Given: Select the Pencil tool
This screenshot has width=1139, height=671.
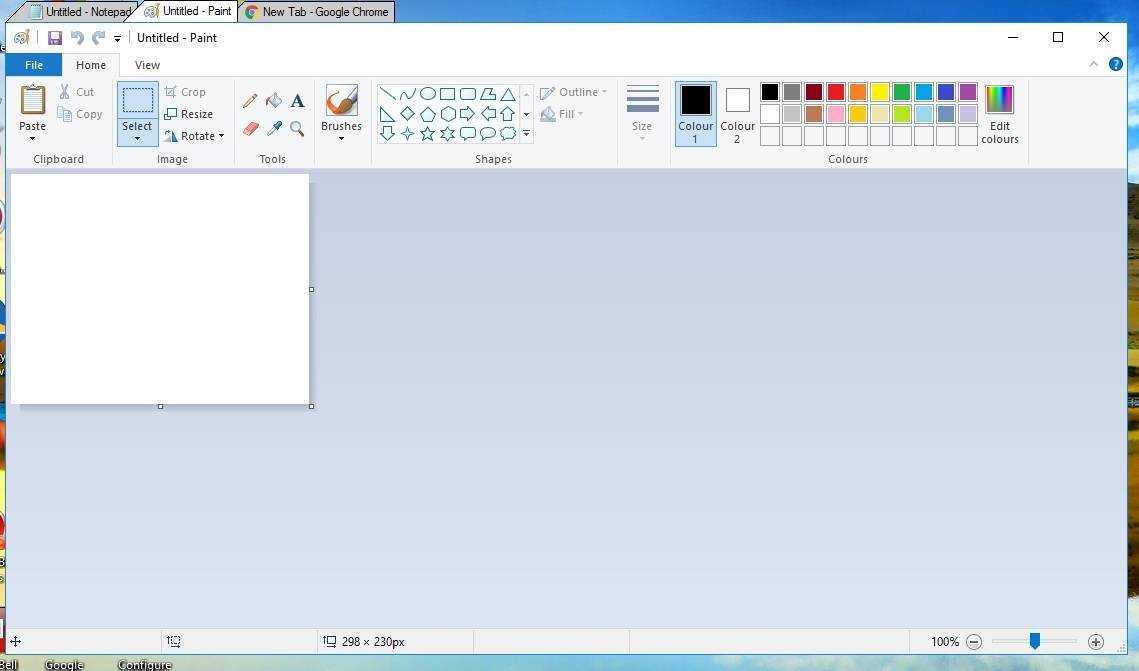Looking at the screenshot, I should pos(250,101).
